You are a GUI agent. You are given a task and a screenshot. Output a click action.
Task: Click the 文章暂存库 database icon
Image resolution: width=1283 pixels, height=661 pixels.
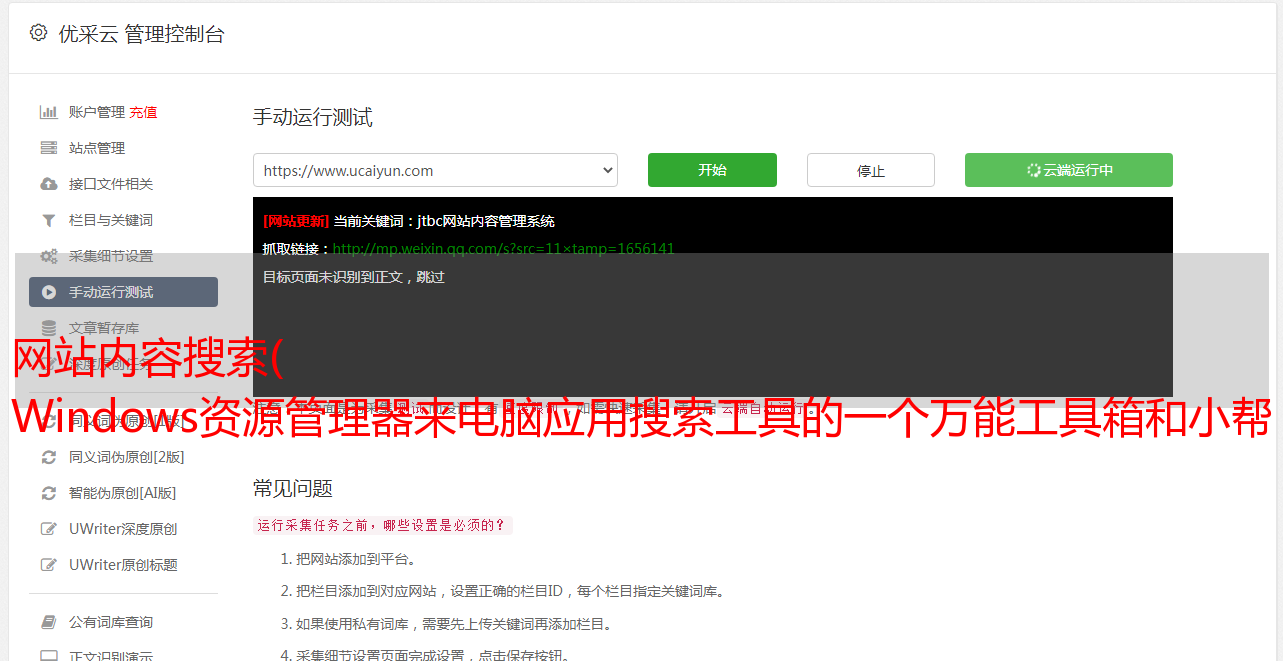pyautogui.click(x=48, y=328)
